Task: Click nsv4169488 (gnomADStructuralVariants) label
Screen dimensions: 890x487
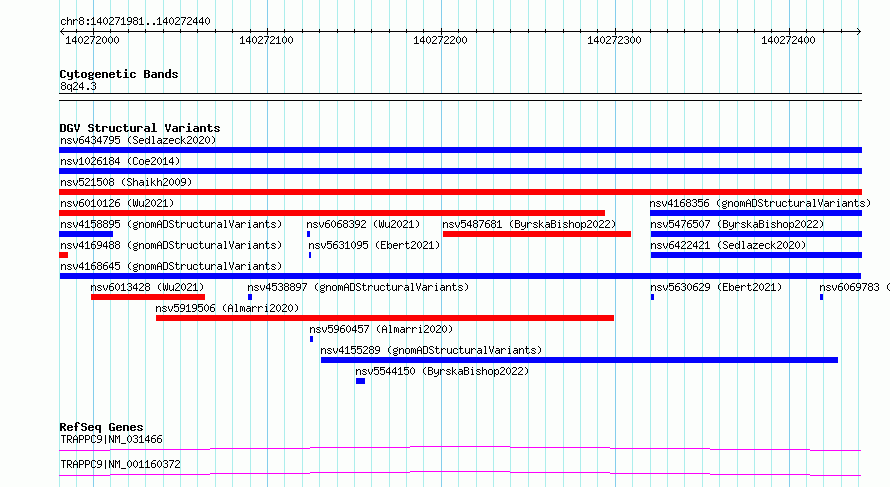Action: point(171,245)
